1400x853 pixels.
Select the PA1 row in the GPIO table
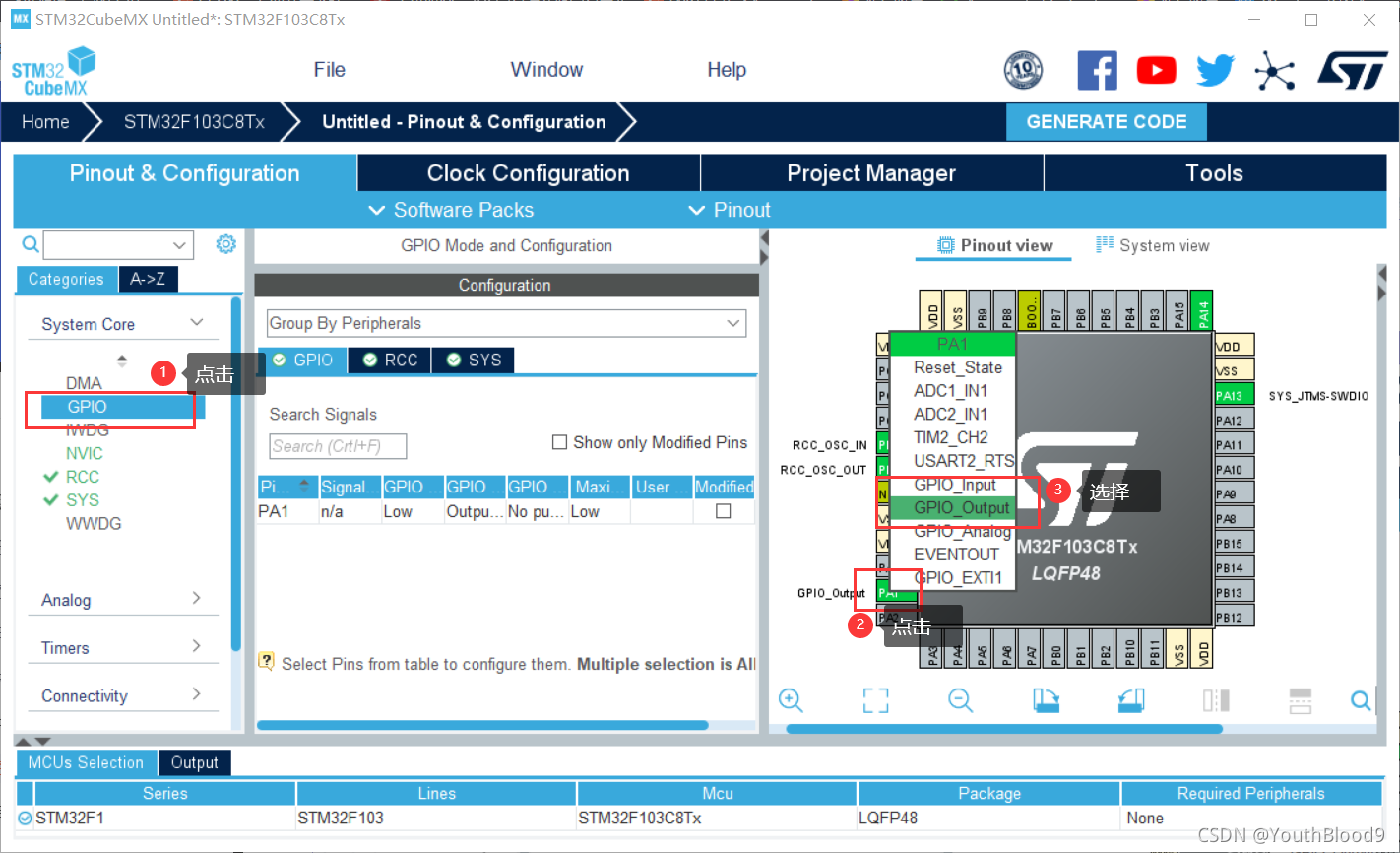pyautogui.click(x=505, y=511)
